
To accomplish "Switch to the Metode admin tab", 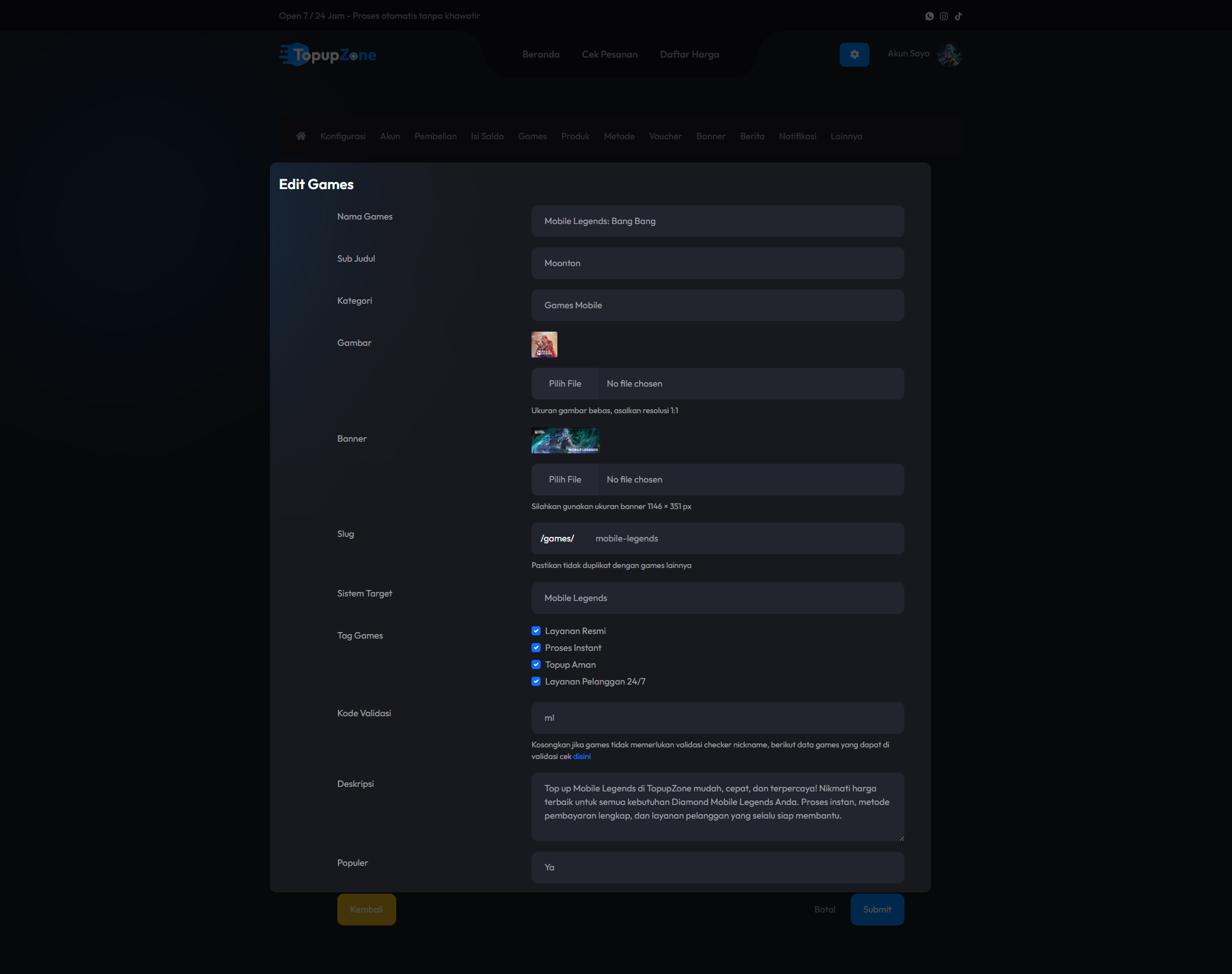I will click(x=620, y=136).
